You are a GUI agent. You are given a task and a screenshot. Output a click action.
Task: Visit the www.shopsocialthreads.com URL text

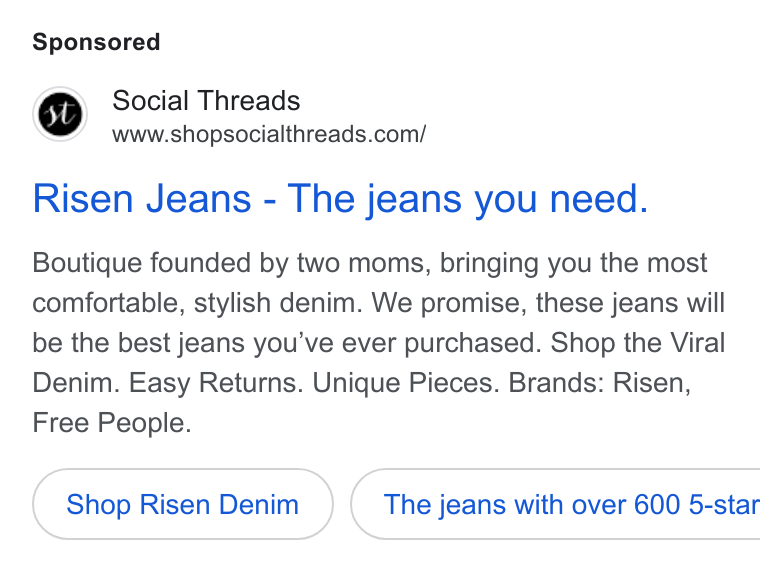click(x=269, y=134)
